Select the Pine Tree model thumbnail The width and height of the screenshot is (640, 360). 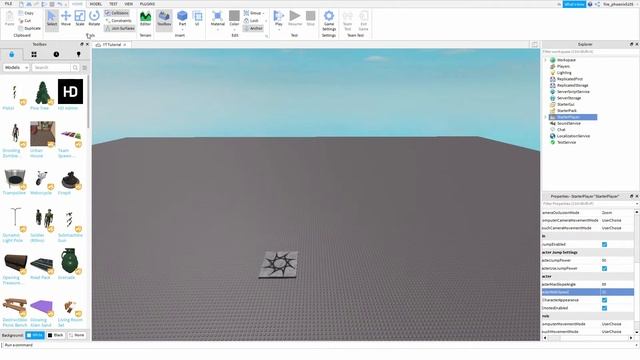tap(42, 92)
